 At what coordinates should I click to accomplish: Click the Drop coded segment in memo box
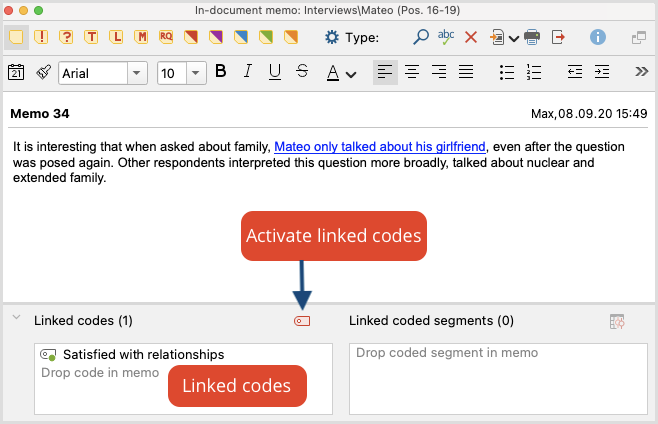pos(498,379)
